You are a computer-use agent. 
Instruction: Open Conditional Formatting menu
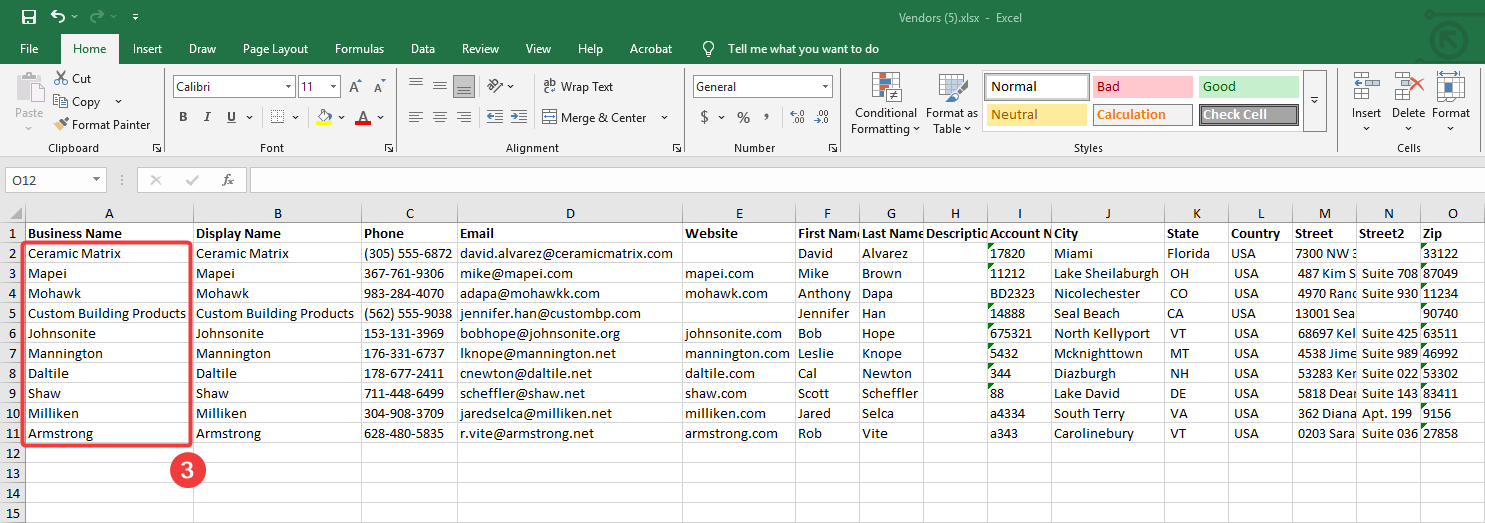(x=885, y=104)
